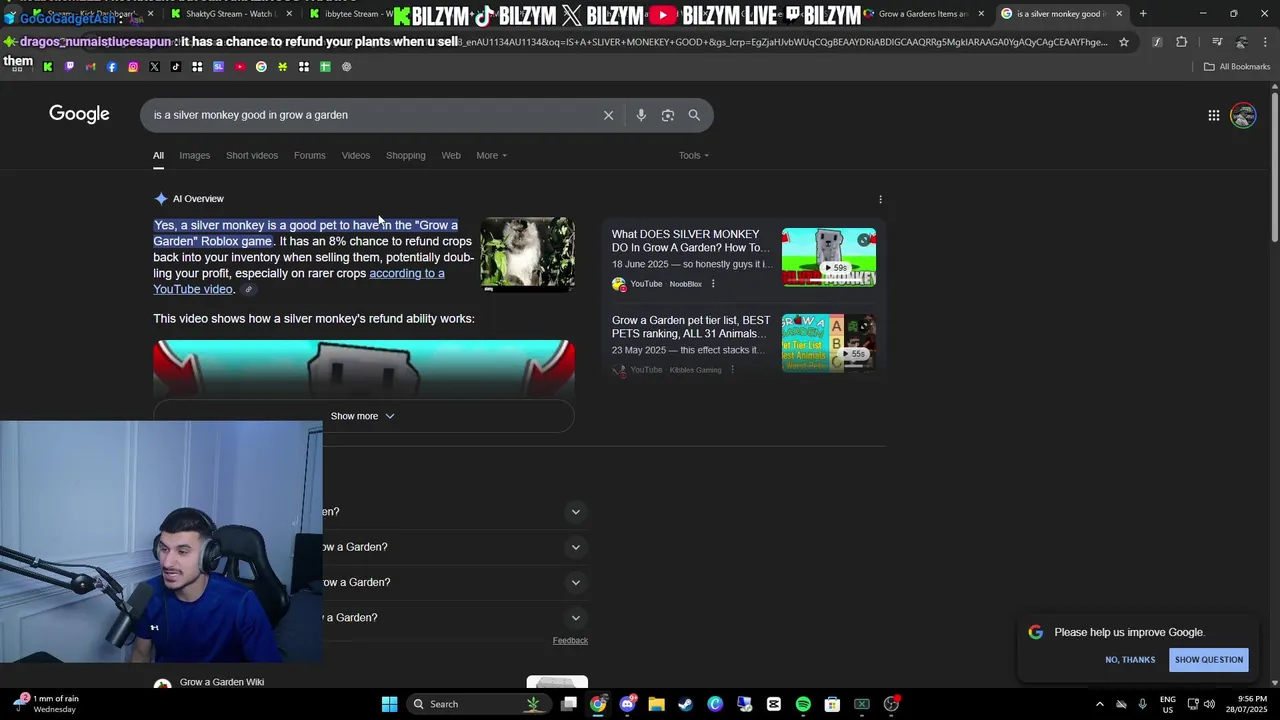Clear the Google search box text
The height and width of the screenshot is (720, 1280).
tap(608, 115)
